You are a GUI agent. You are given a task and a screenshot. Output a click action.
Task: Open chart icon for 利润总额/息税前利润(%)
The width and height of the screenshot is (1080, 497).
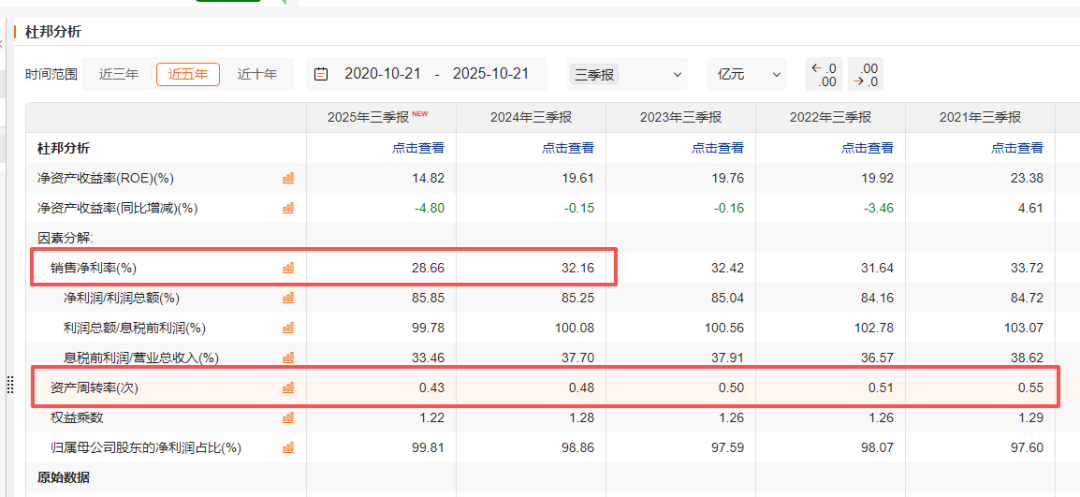[288, 328]
